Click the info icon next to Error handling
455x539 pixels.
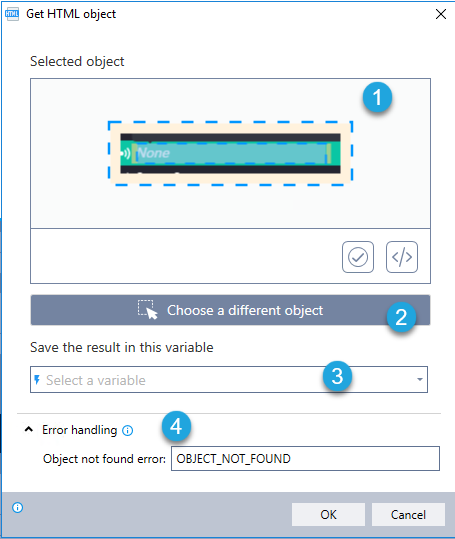coord(127,430)
